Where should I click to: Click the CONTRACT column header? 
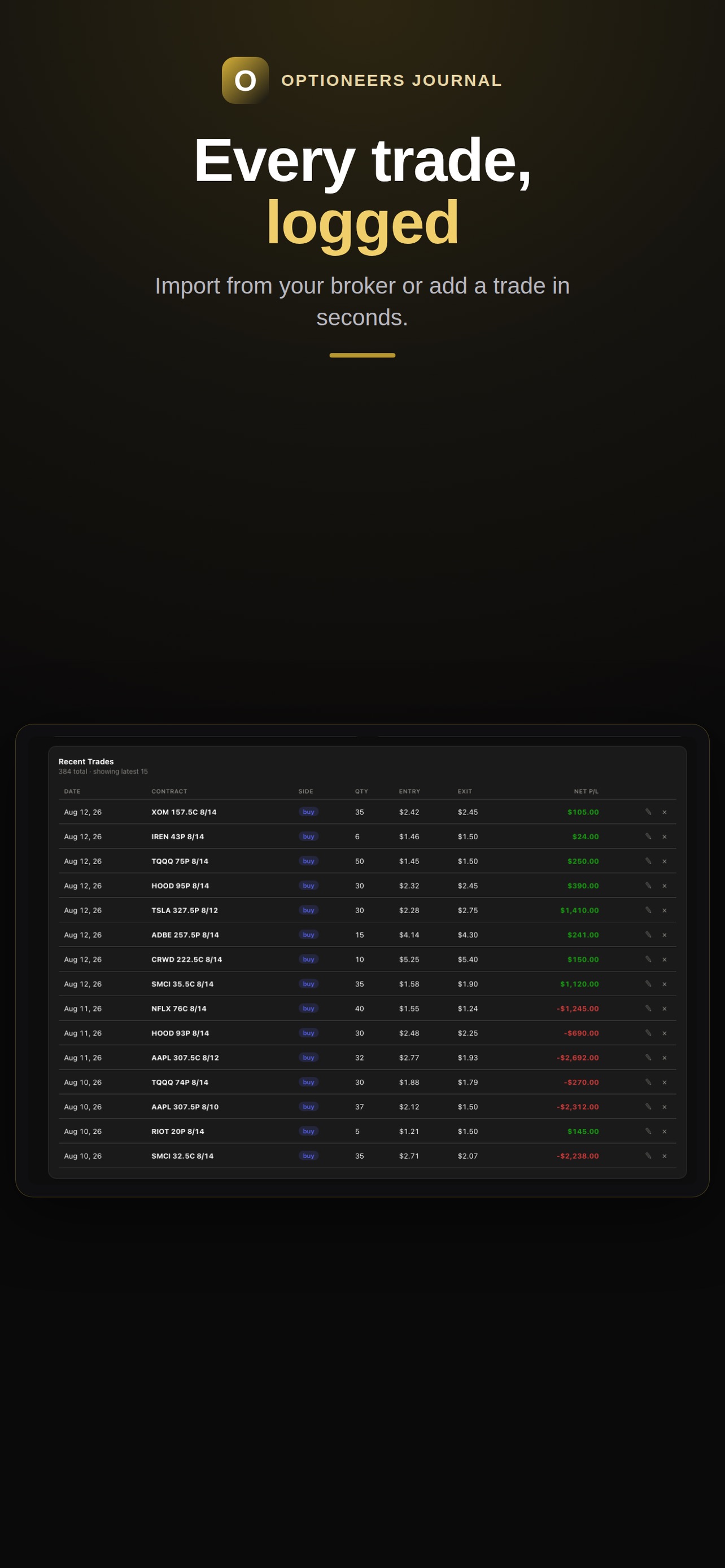click(169, 791)
